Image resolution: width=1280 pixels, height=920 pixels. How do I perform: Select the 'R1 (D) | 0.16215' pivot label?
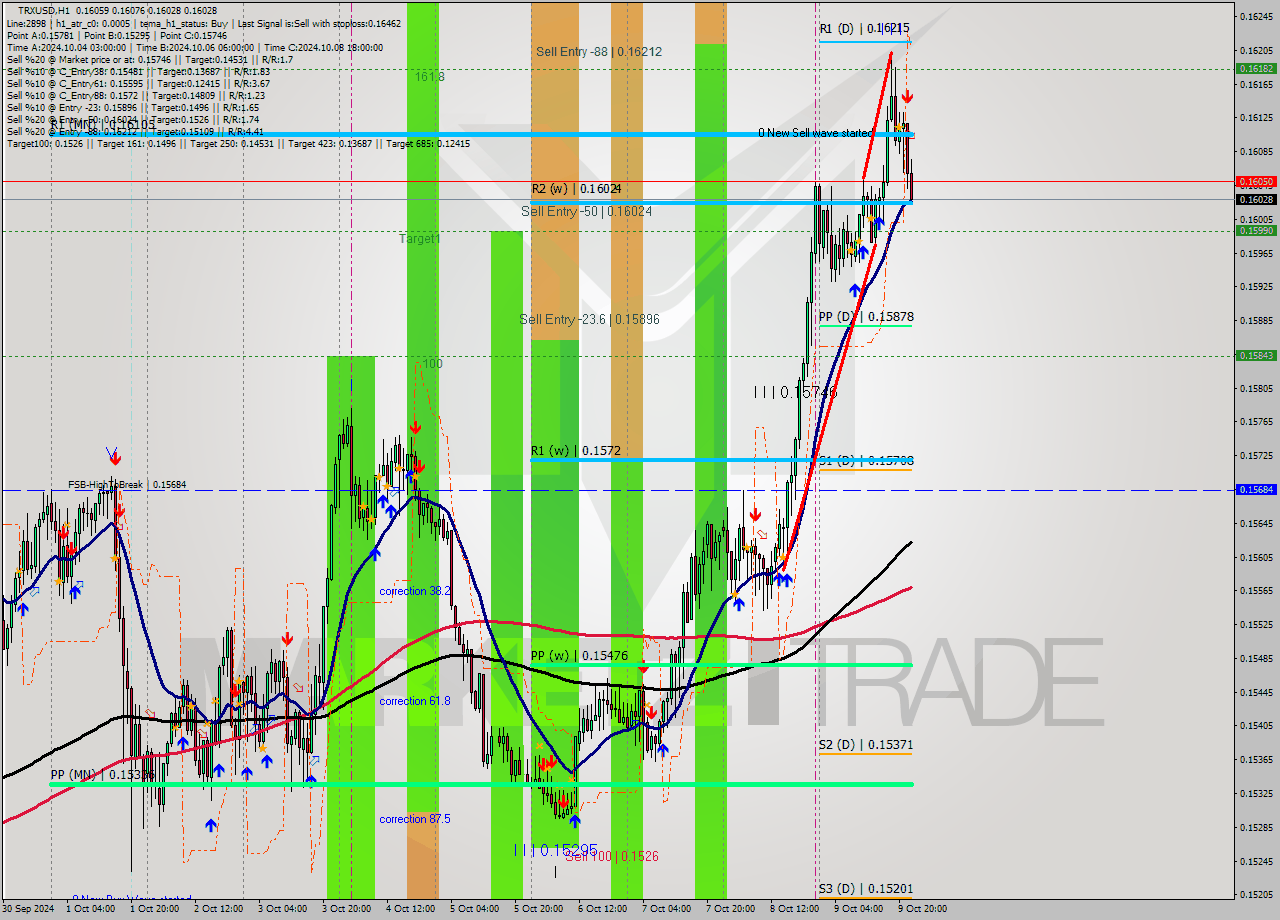click(864, 29)
